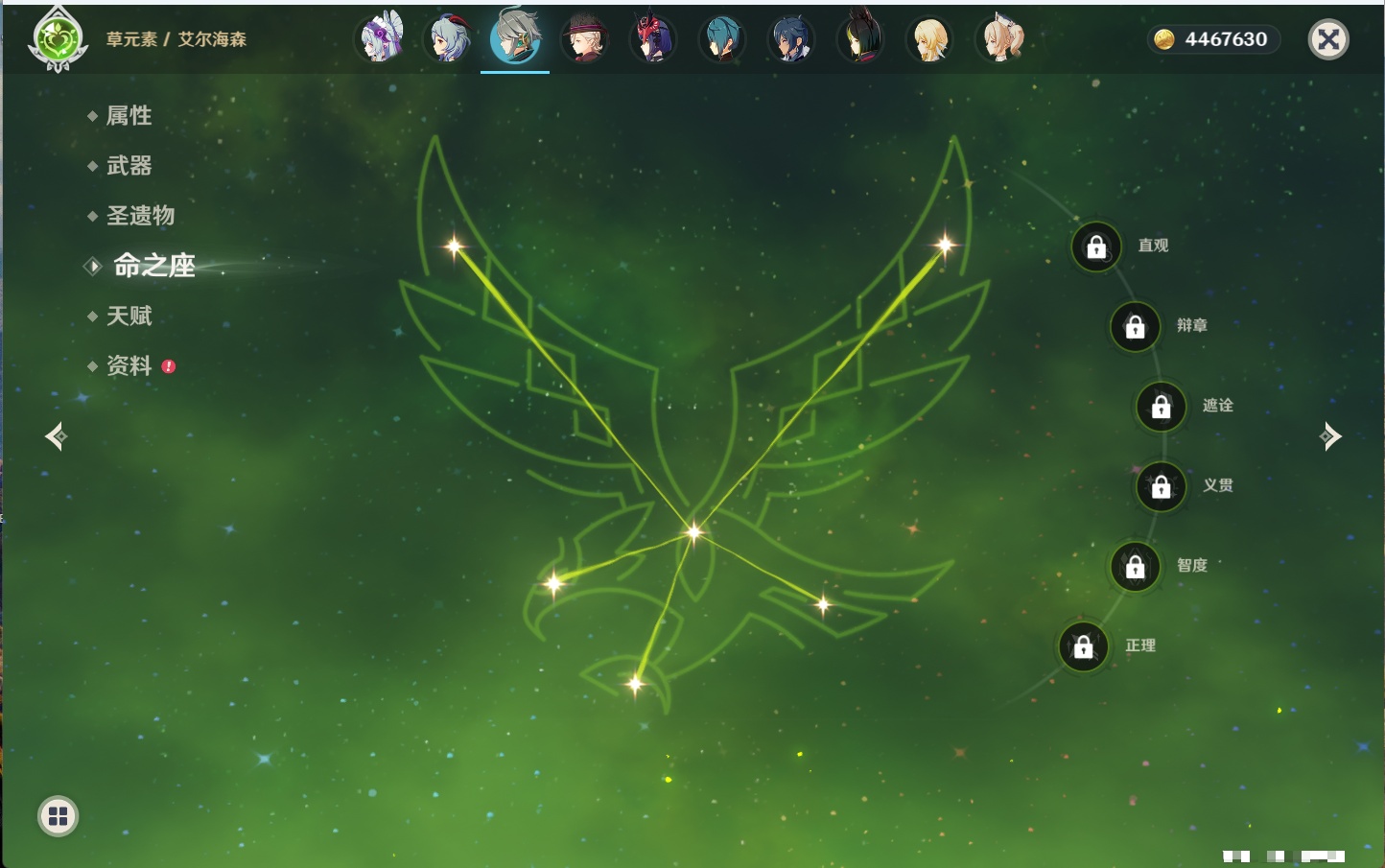Viewport: 1385px width, 868px height.
Task: Select the maid-headdress character portrait
Action: click(380, 40)
